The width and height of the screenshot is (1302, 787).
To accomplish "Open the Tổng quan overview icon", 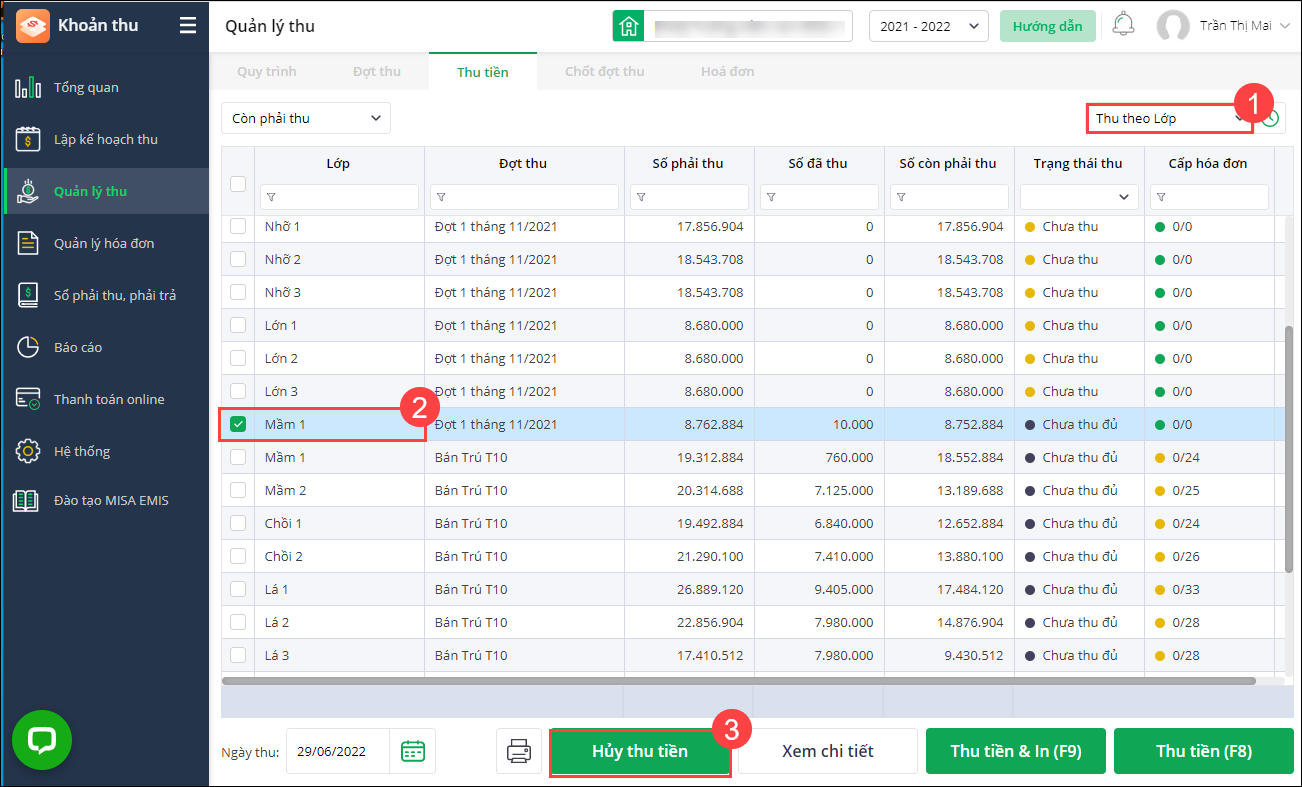I will coord(28,87).
